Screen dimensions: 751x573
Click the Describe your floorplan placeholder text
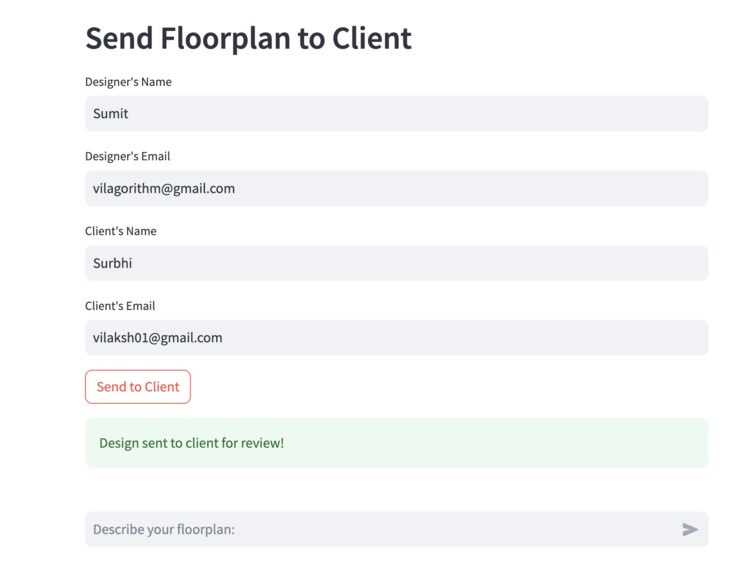coord(164,530)
